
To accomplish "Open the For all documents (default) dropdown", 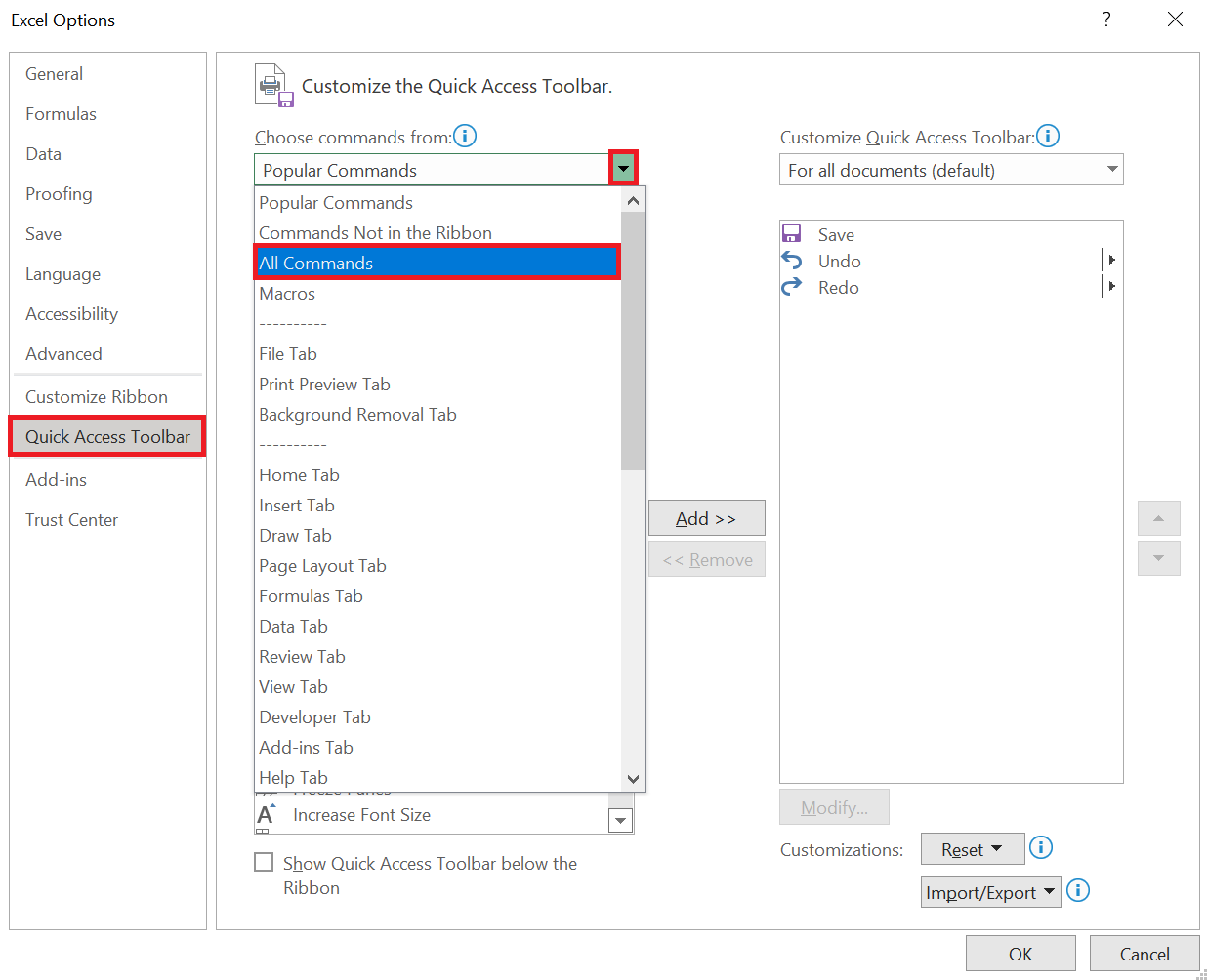I will (x=1111, y=169).
